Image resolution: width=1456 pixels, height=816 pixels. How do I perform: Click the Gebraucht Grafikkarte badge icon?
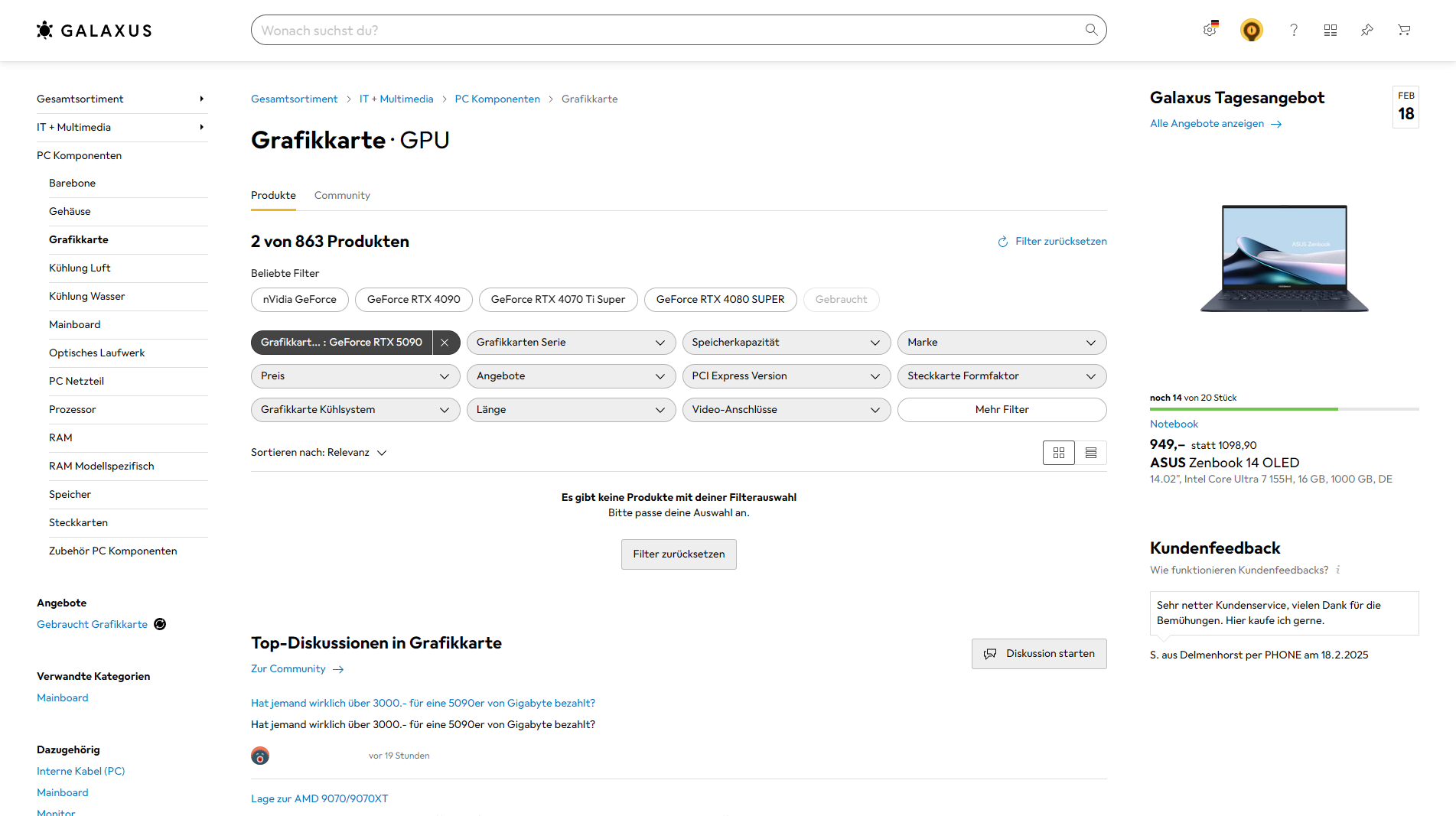click(x=160, y=624)
